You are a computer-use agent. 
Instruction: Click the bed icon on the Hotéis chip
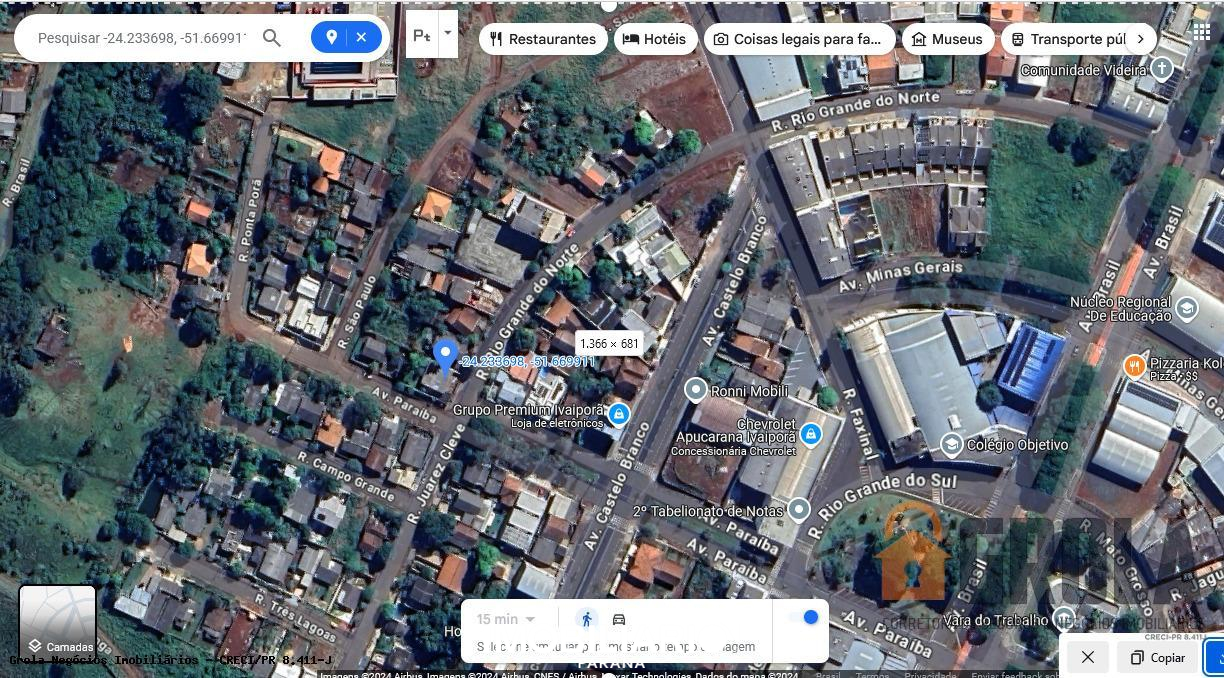(x=631, y=39)
